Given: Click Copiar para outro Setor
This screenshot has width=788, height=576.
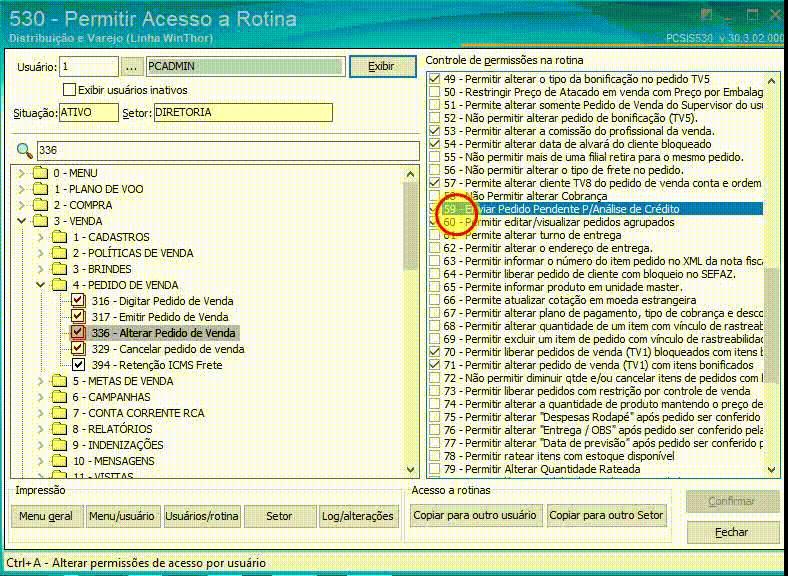Looking at the screenshot, I should point(607,515).
